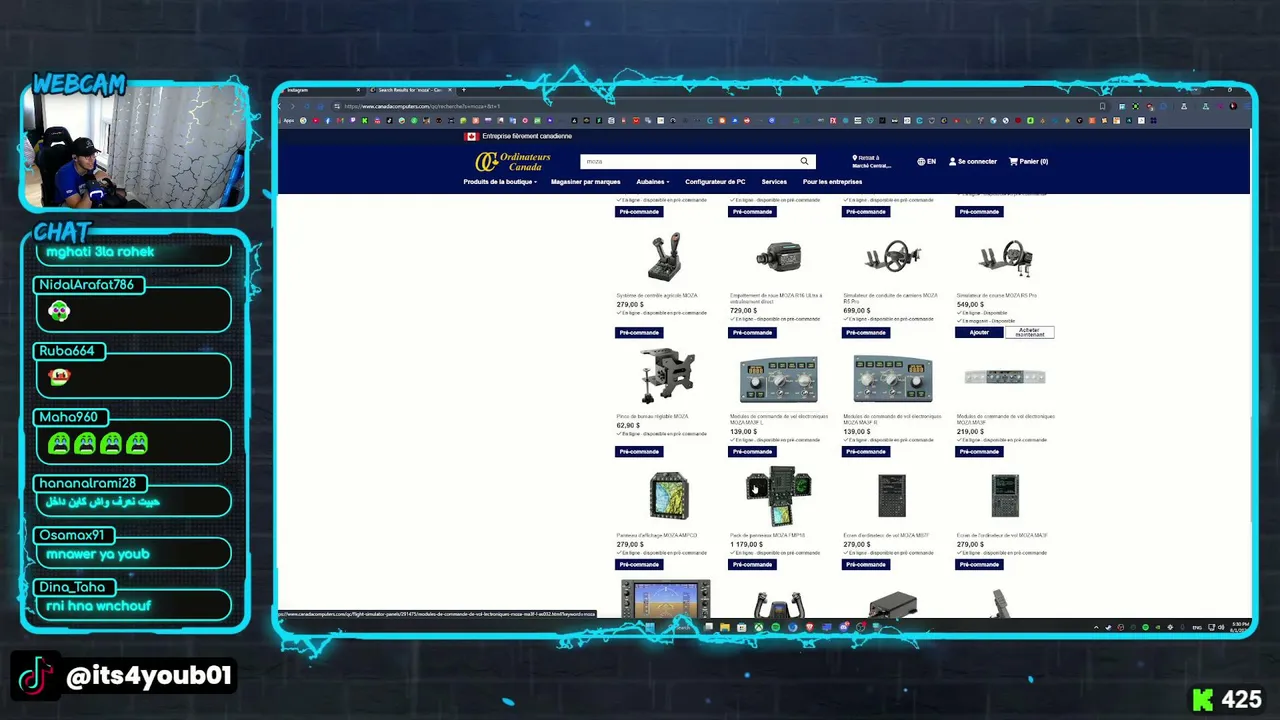Expand the Produits de la boutique menu

(500, 182)
